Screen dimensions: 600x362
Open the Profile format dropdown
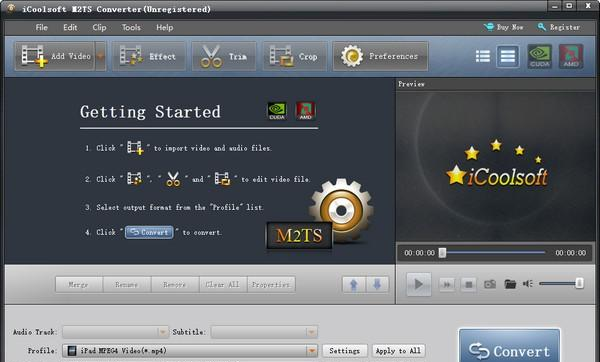pyautogui.click(x=190, y=351)
